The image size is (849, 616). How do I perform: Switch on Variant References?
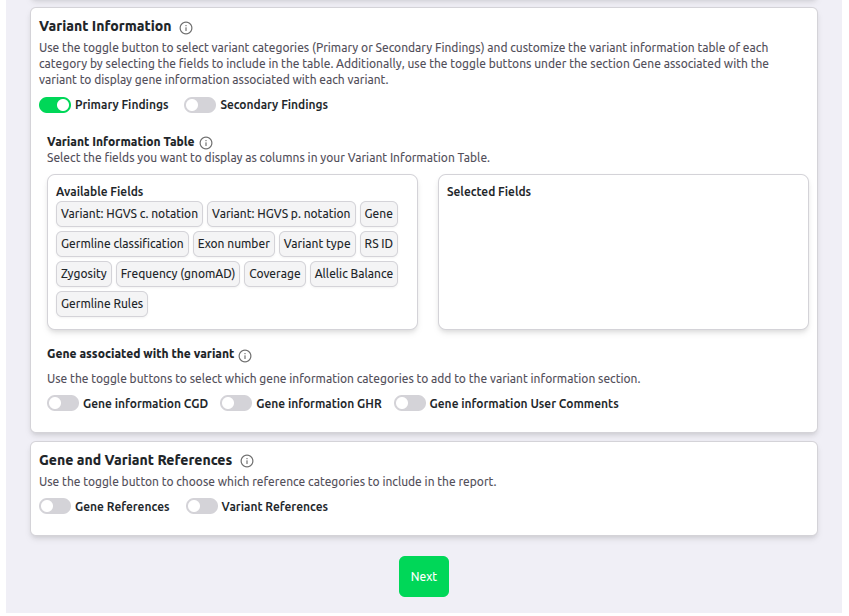pyautogui.click(x=201, y=507)
